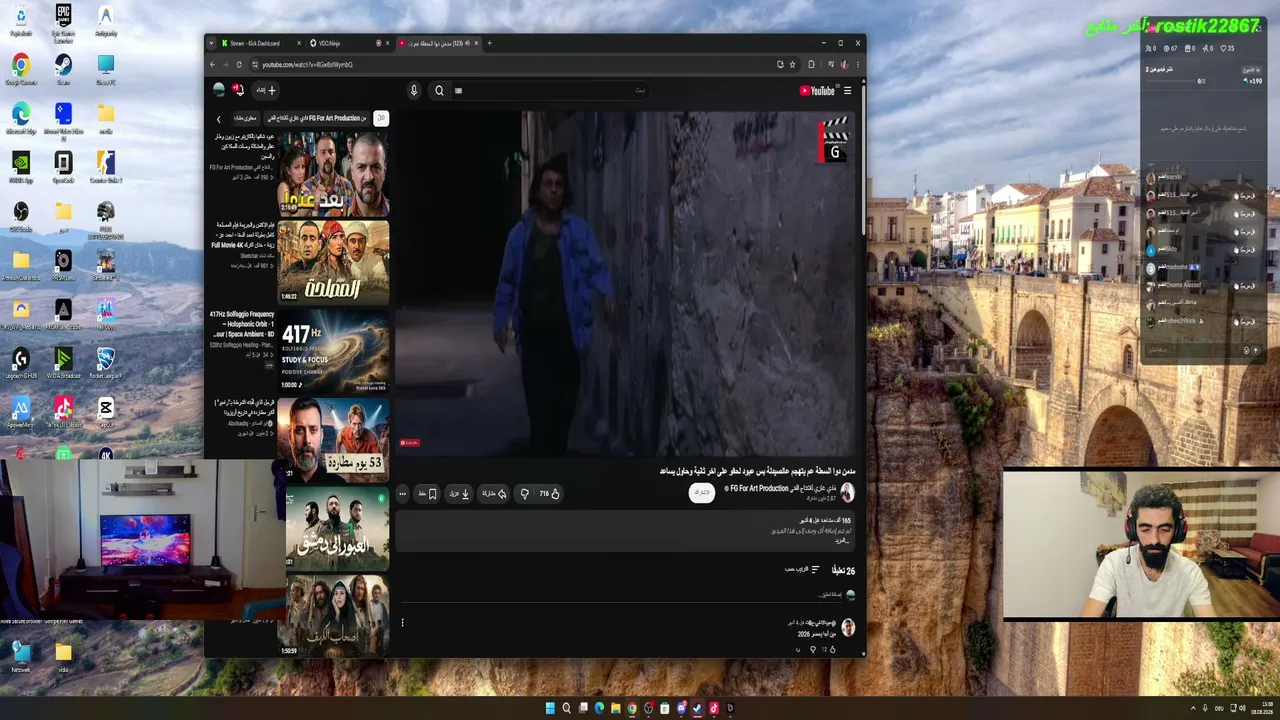Click the YouTube search magnifier button

(x=439, y=90)
